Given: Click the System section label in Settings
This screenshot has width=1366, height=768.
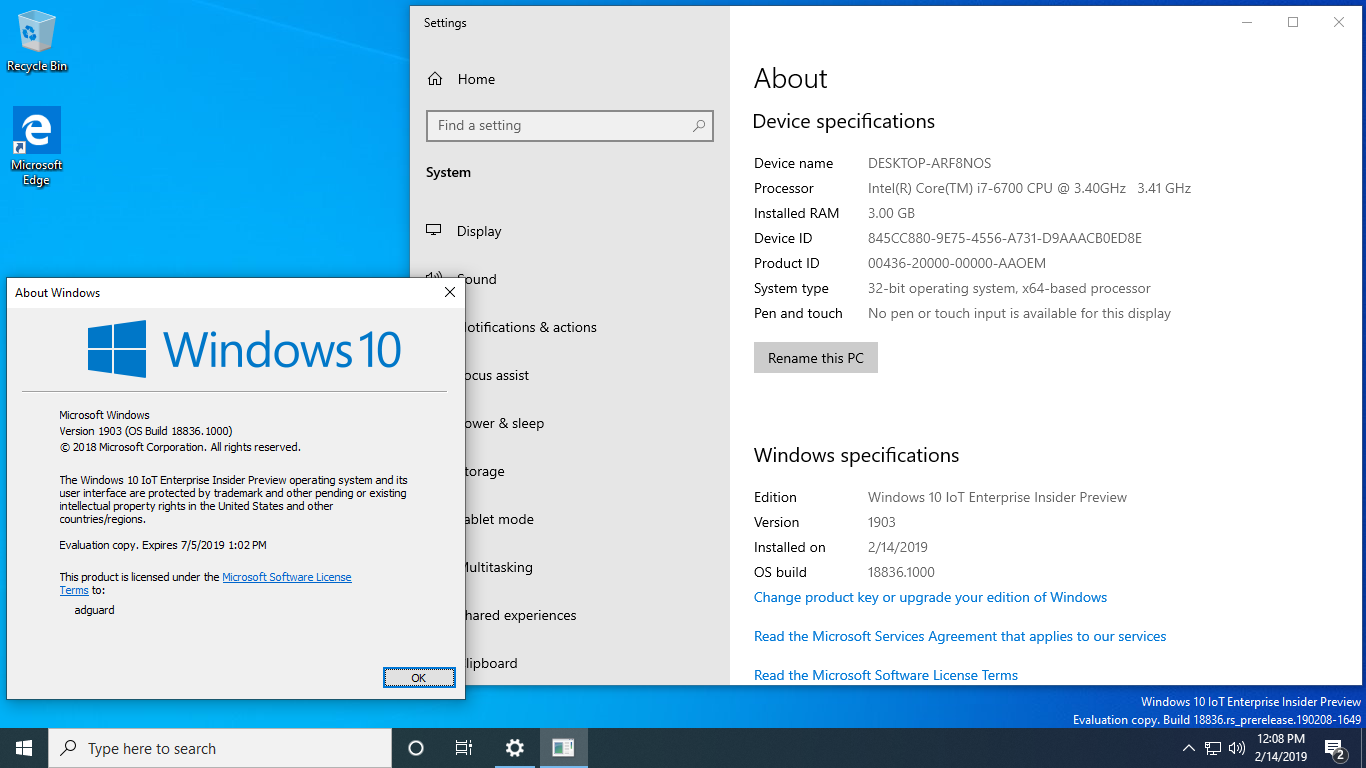Looking at the screenshot, I should tap(448, 172).
